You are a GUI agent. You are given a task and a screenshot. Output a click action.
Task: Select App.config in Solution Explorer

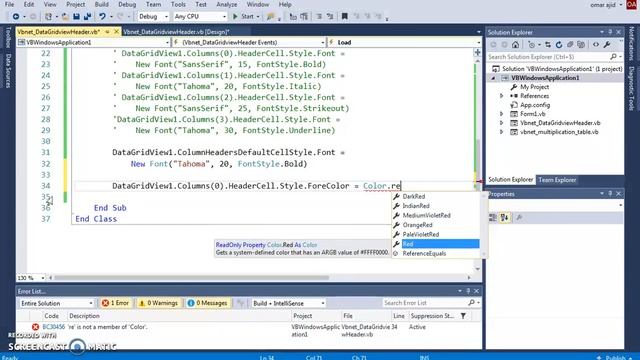point(535,105)
